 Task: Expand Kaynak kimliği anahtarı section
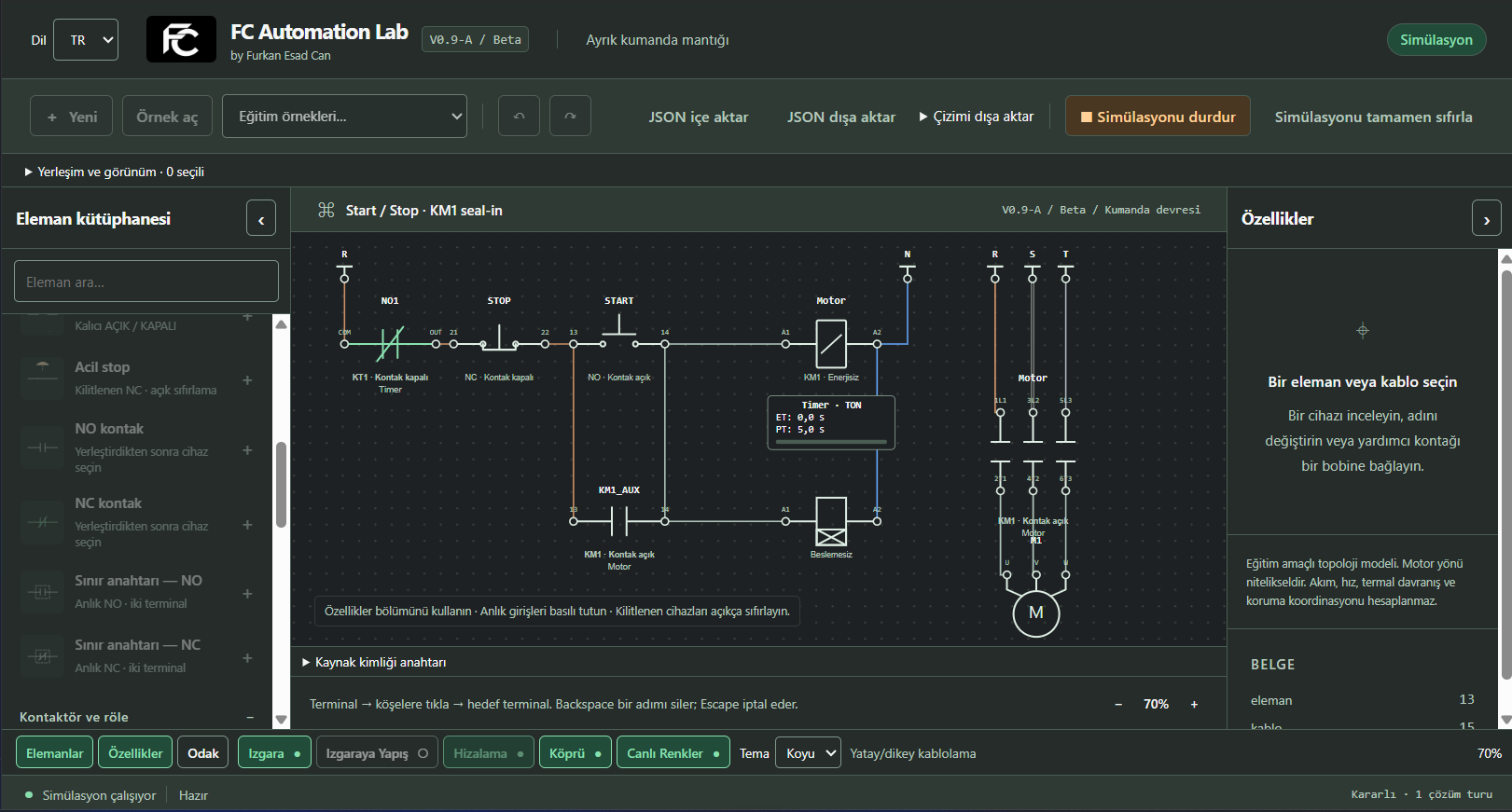tap(374, 662)
